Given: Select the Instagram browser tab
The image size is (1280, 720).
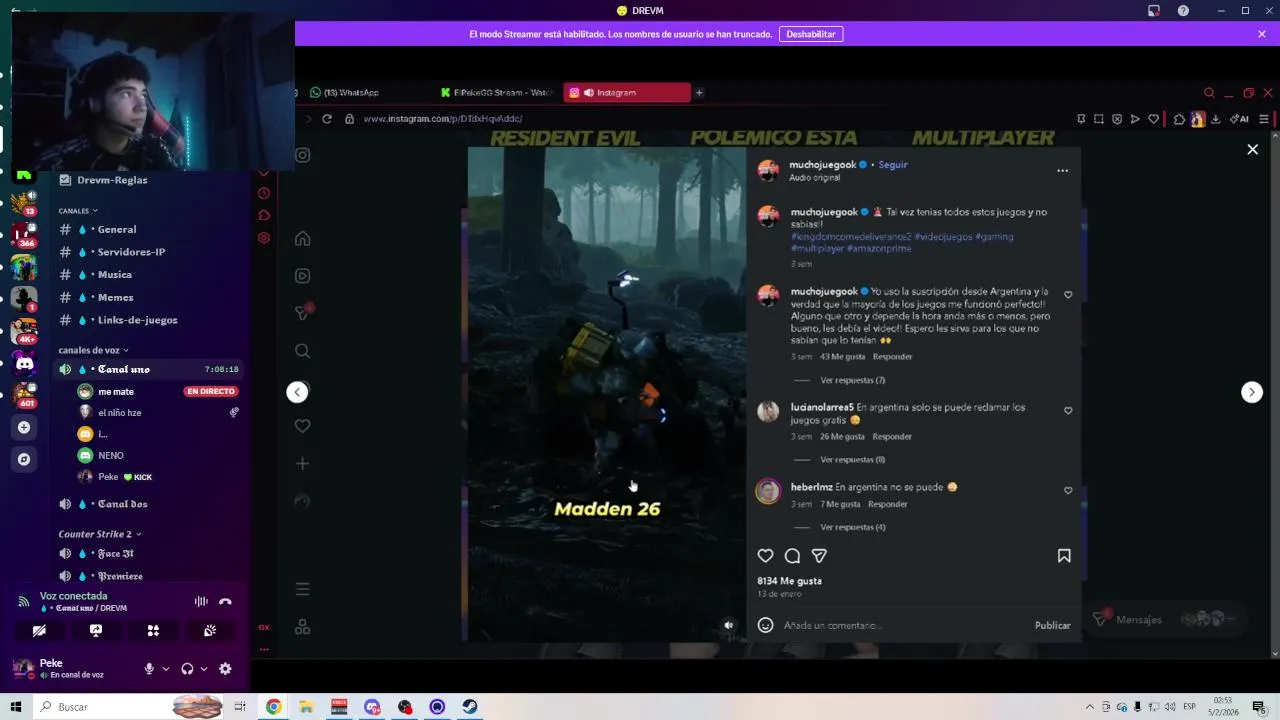Looking at the screenshot, I should click(627, 93).
